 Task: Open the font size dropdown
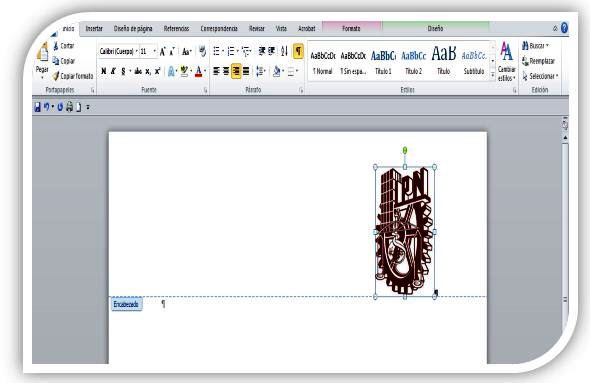148,52
